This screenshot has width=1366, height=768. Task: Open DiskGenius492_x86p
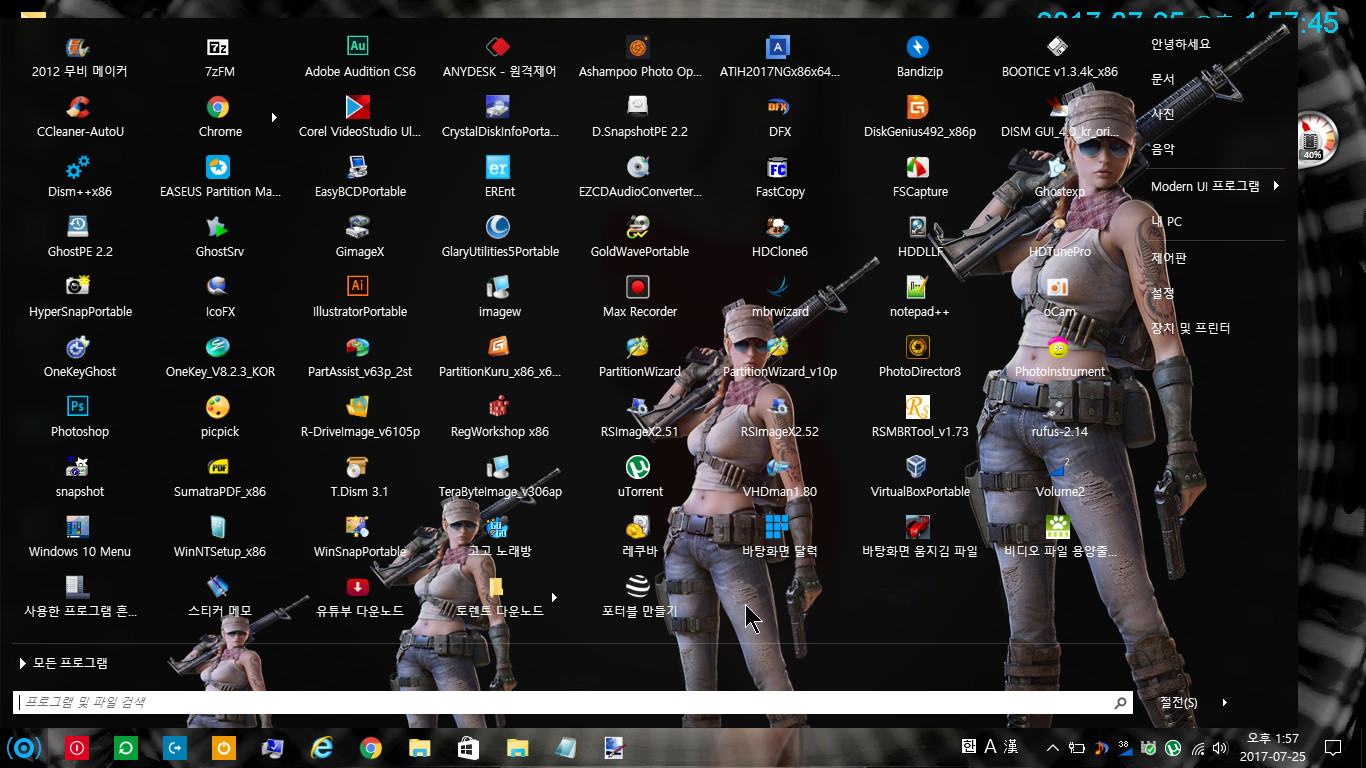919,118
